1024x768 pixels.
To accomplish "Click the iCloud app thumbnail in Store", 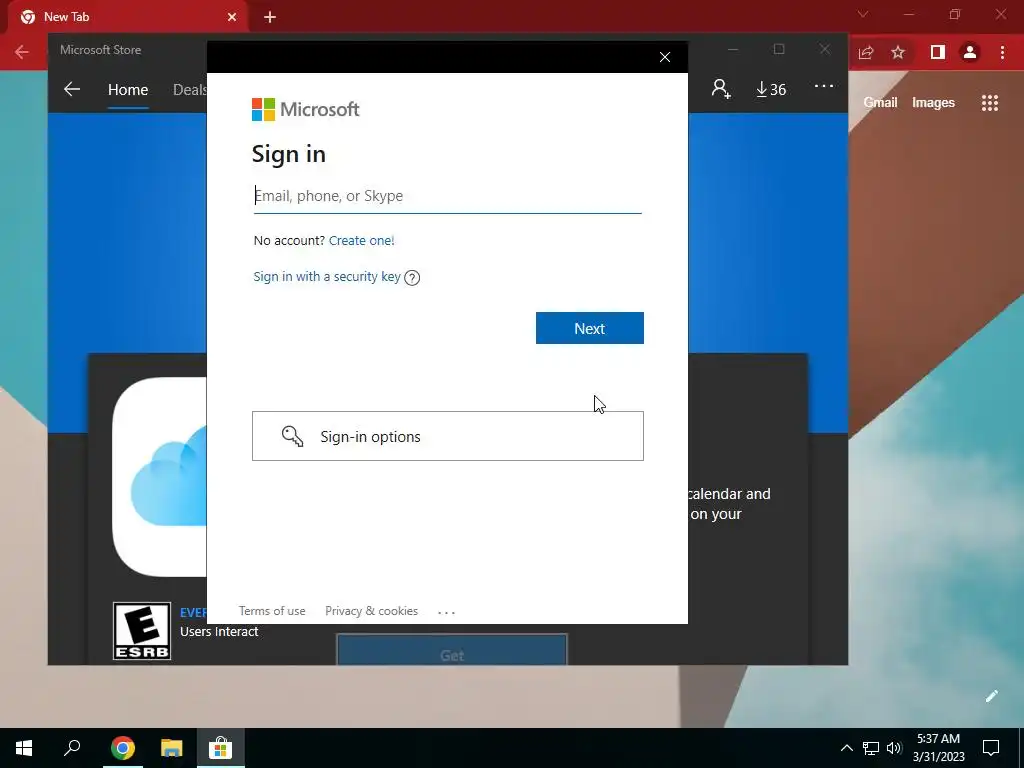I will point(160,477).
